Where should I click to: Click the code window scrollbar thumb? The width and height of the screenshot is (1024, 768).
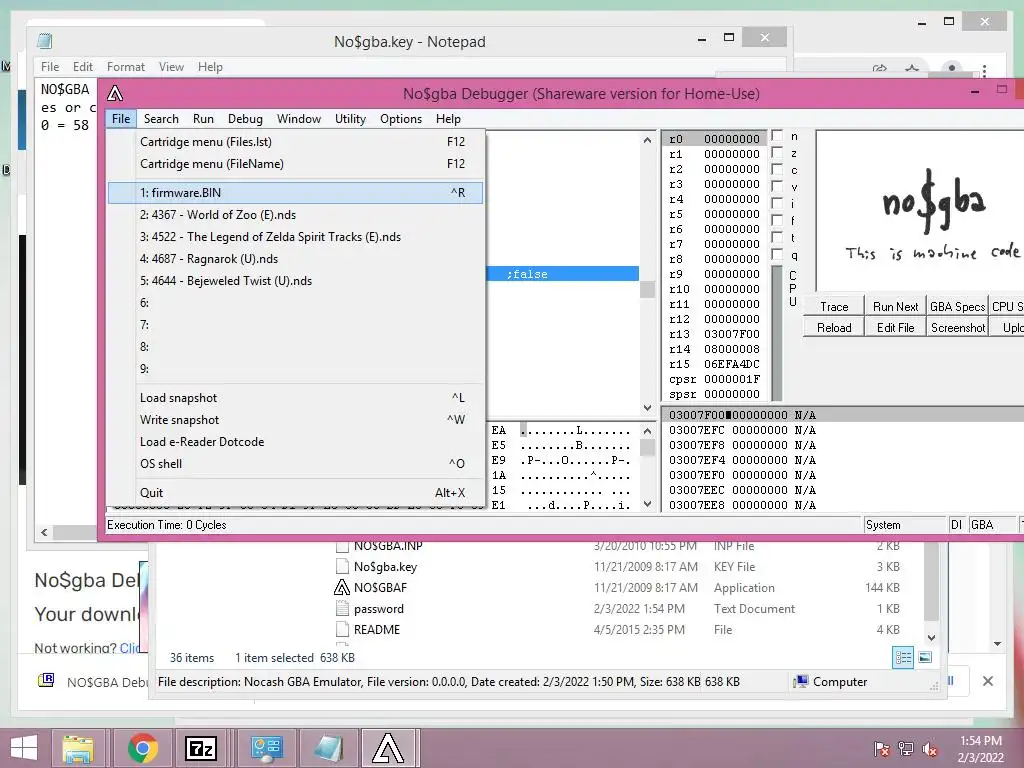pos(647,289)
